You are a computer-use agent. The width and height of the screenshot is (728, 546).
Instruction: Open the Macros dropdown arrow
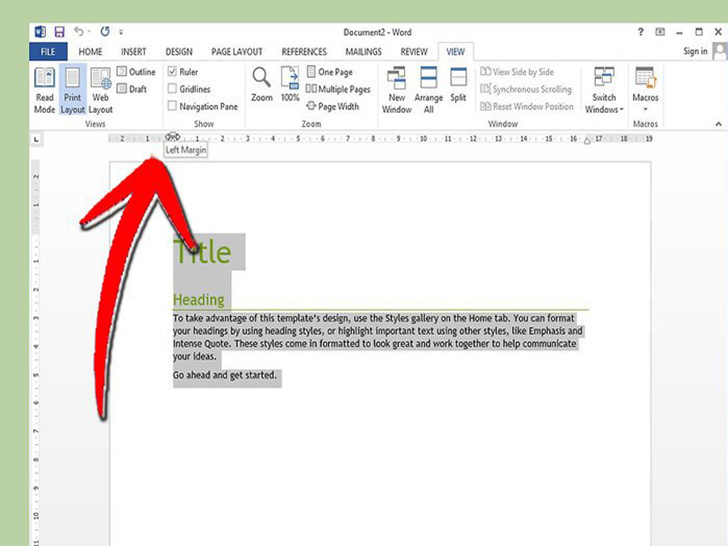645,110
